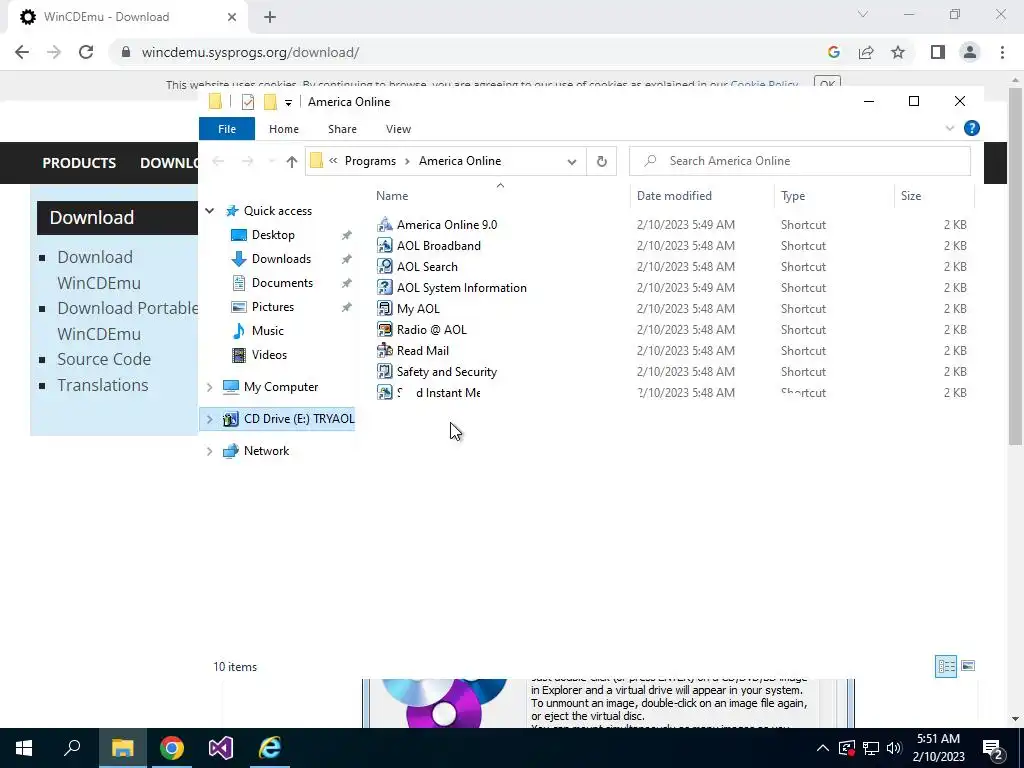Switch to details view icon
Image resolution: width=1024 pixels, height=768 pixels.
point(946,666)
